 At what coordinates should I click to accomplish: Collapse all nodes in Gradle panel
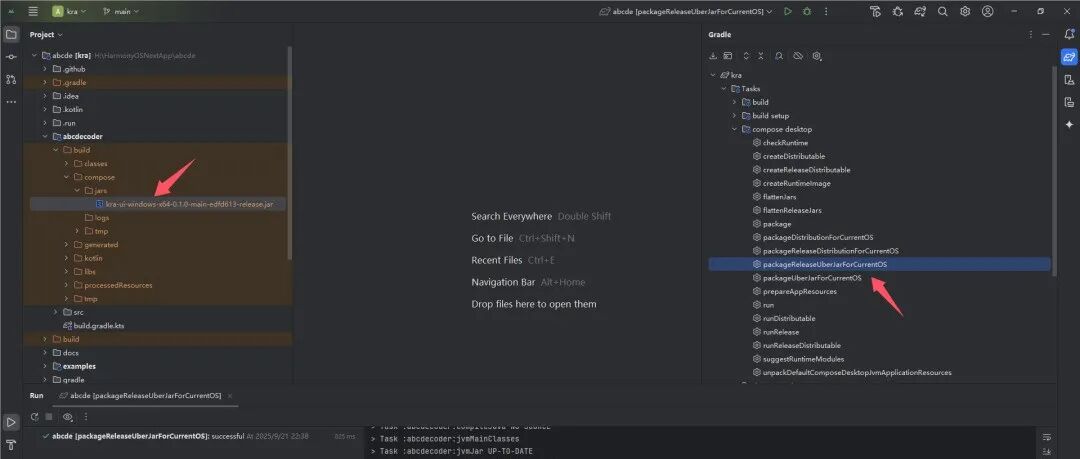pos(760,56)
